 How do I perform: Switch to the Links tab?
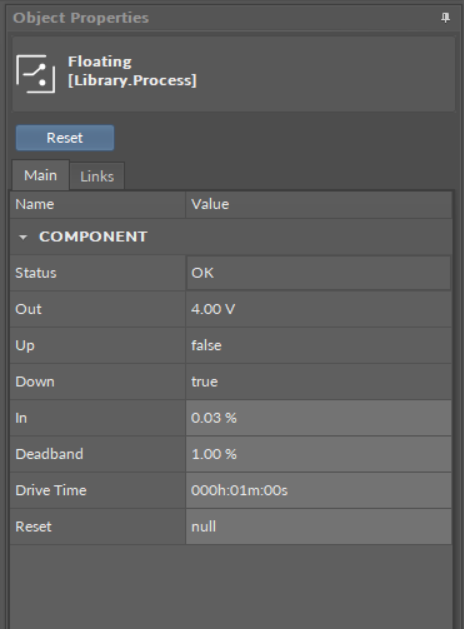(97, 176)
